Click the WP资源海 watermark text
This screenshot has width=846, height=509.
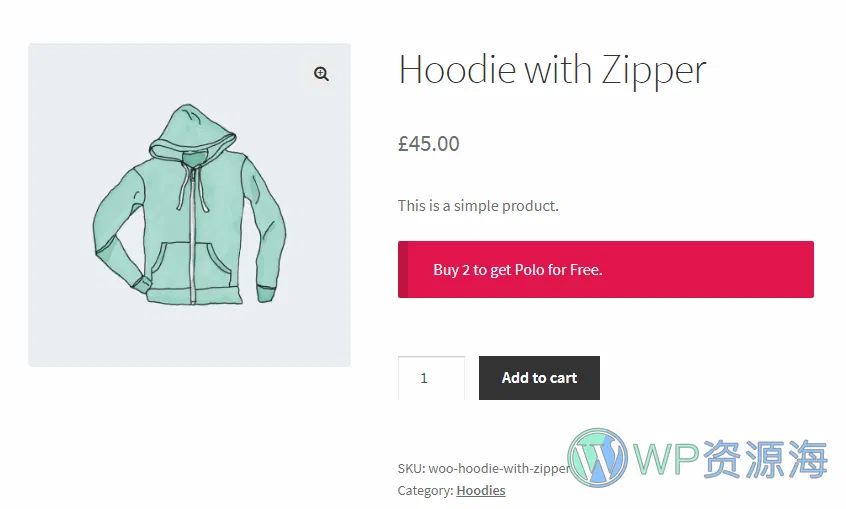731,459
